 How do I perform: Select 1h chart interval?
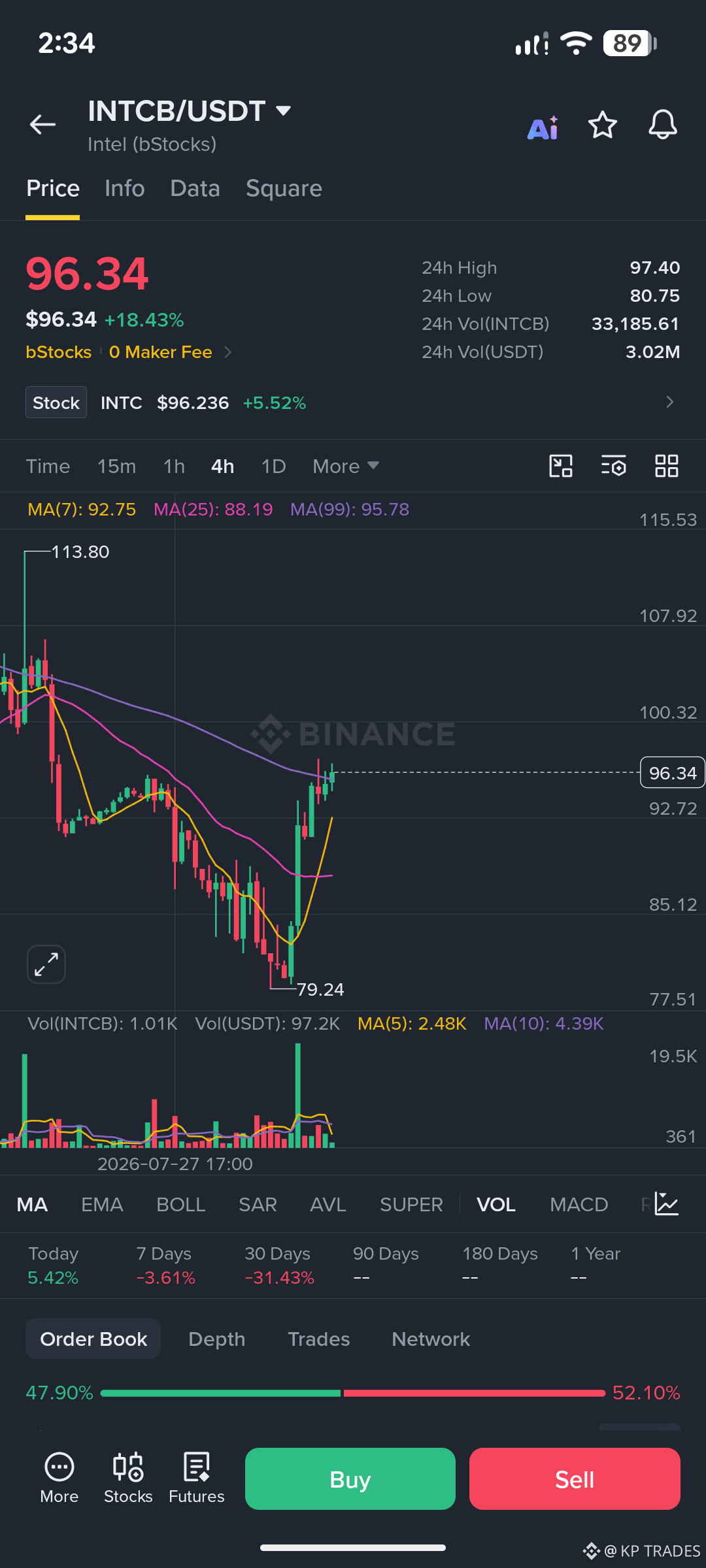click(174, 466)
